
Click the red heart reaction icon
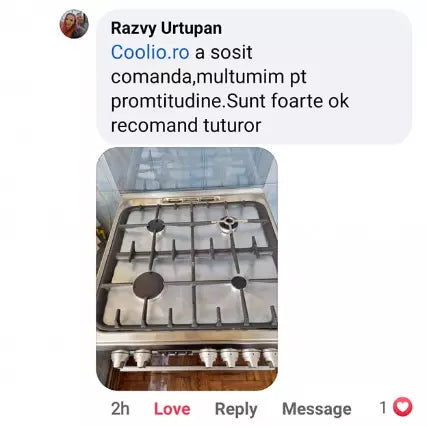(402, 407)
